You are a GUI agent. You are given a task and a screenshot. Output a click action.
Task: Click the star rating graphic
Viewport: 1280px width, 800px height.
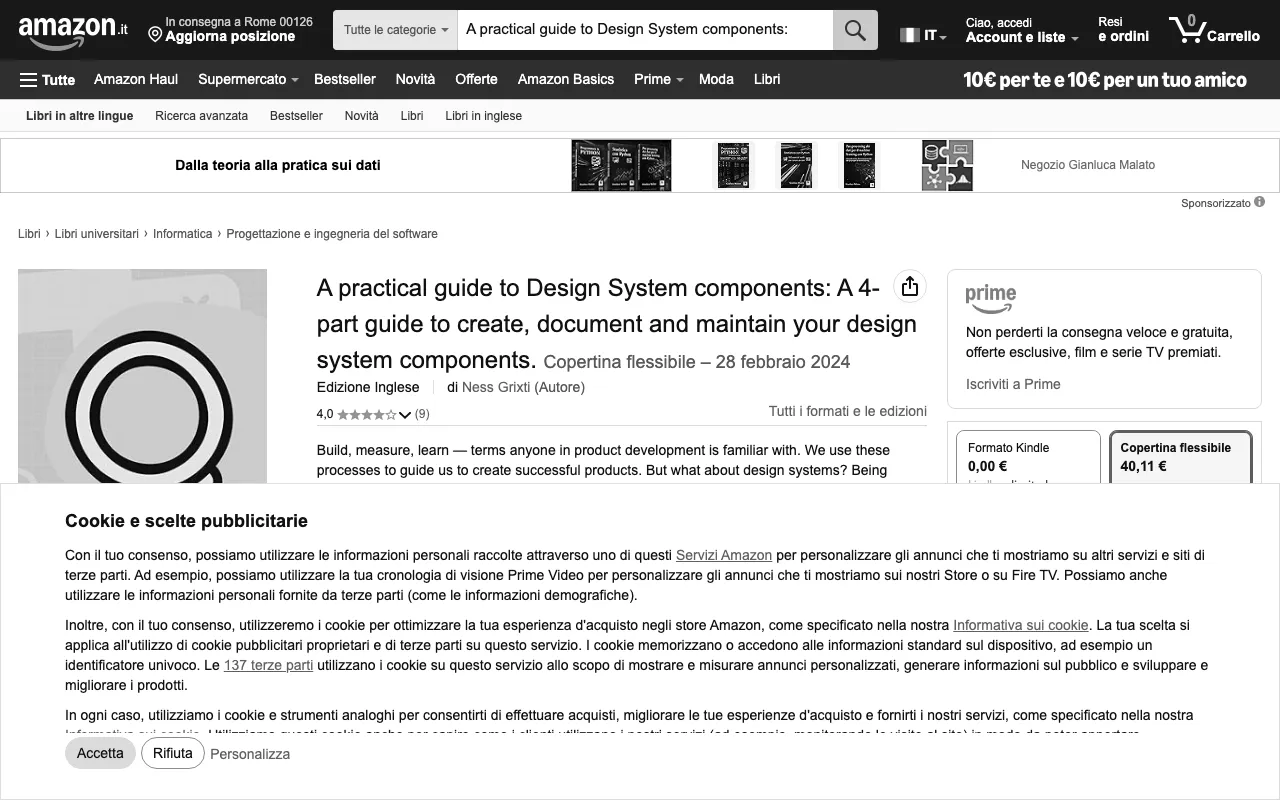(x=366, y=414)
